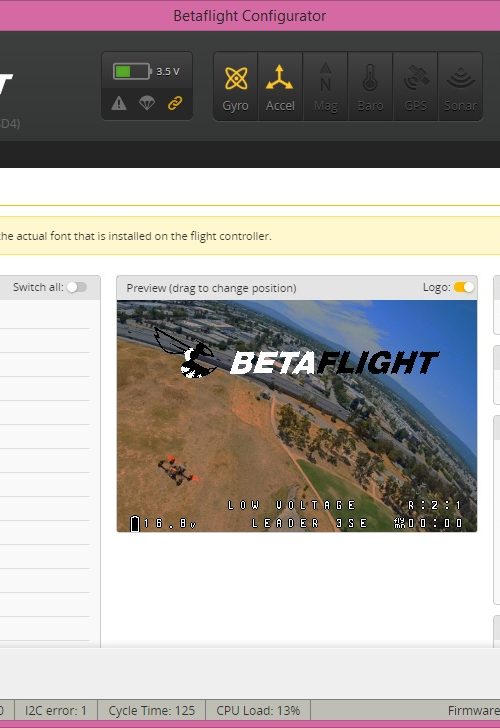The height and width of the screenshot is (728, 500).
Task: Click the CPU Load status bar item
Action: pos(258,710)
